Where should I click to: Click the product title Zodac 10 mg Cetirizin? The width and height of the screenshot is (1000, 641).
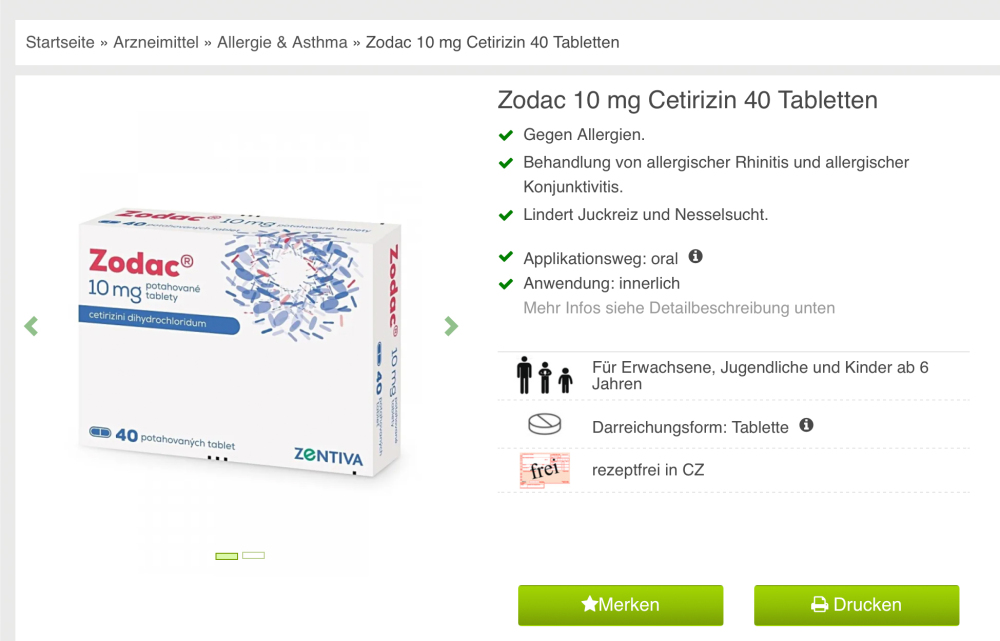[x=688, y=100]
